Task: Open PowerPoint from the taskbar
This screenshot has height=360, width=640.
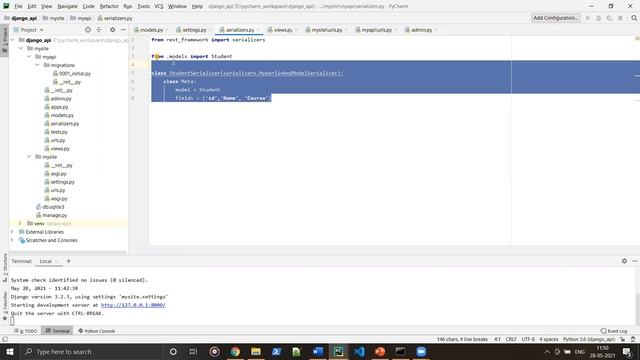Action: tap(380, 351)
